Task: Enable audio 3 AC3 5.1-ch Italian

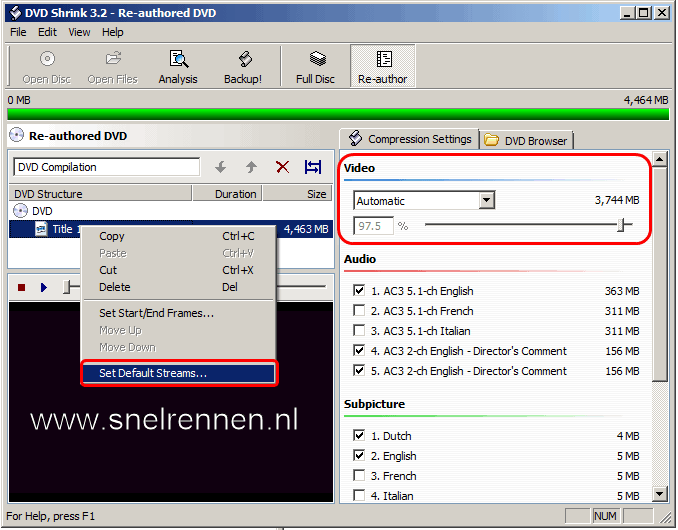Action: click(x=359, y=330)
